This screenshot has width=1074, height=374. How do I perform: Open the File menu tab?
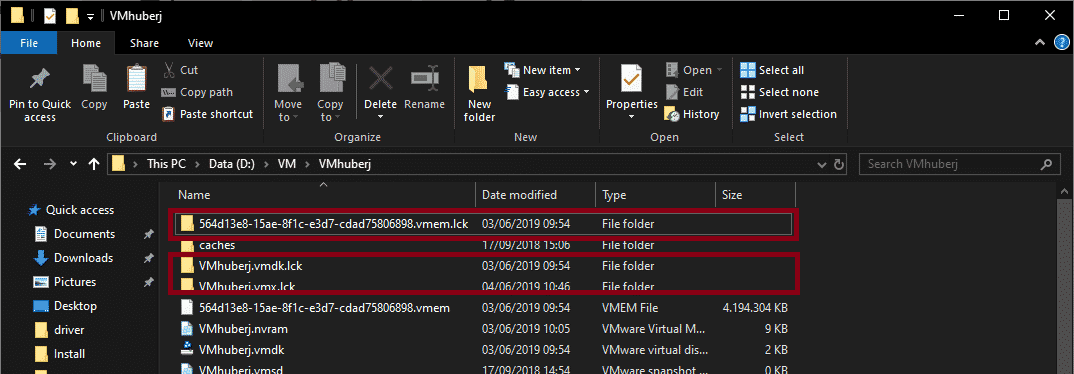(29, 42)
